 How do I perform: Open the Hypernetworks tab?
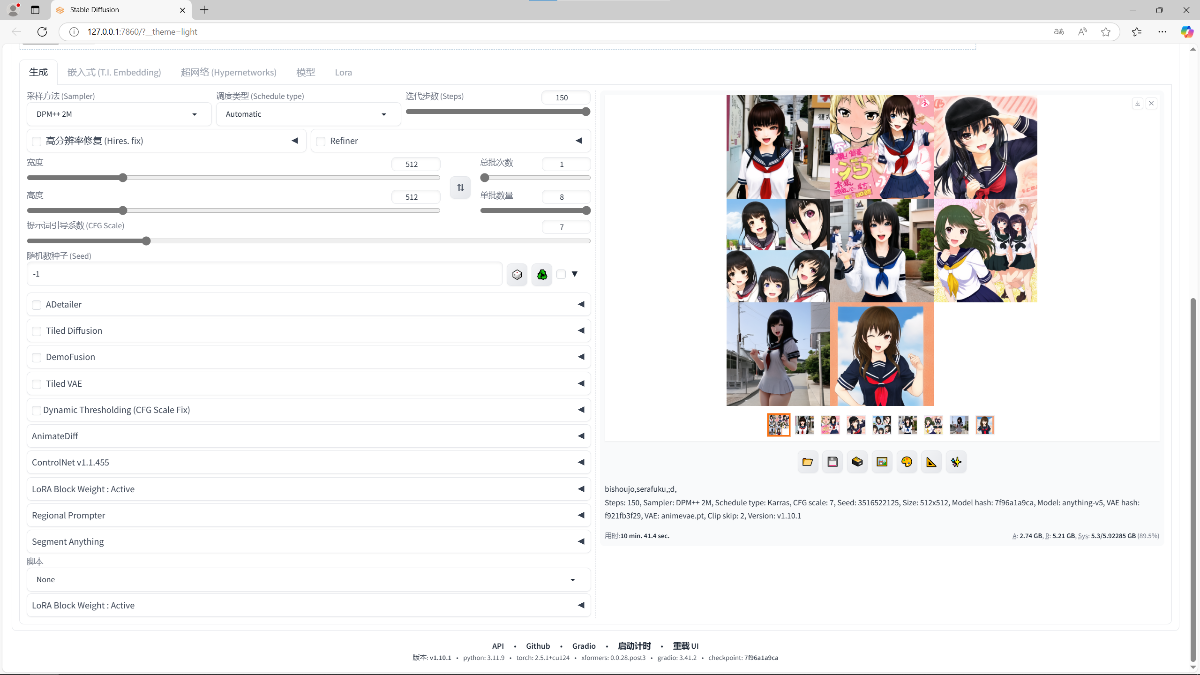(228, 72)
